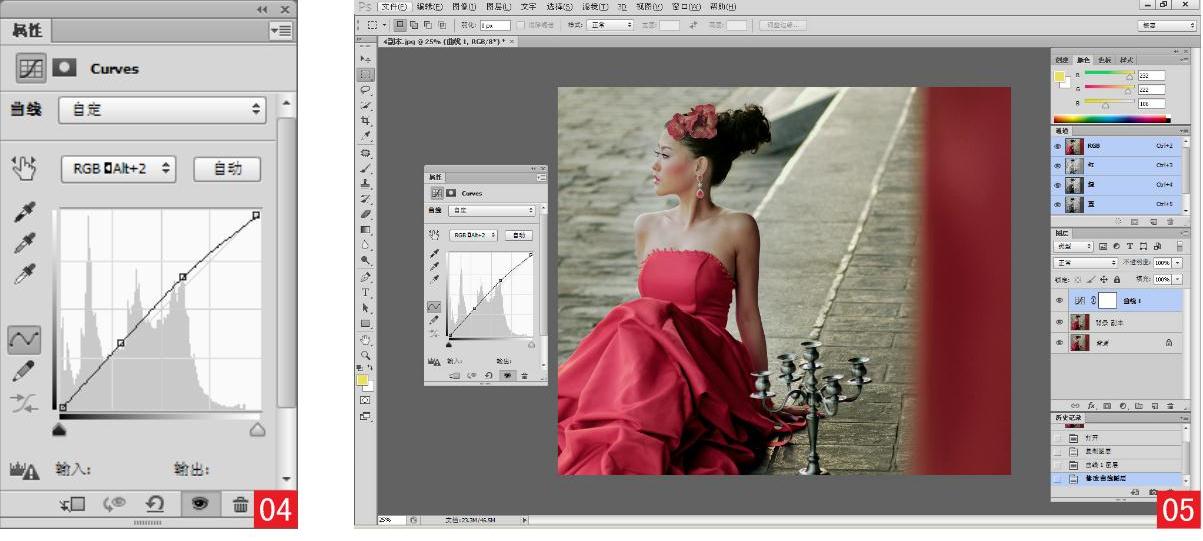This screenshot has height=541, width=1203.
Task: Select the Pen tool in Photoshop toolbox
Action: pyautogui.click(x=366, y=276)
